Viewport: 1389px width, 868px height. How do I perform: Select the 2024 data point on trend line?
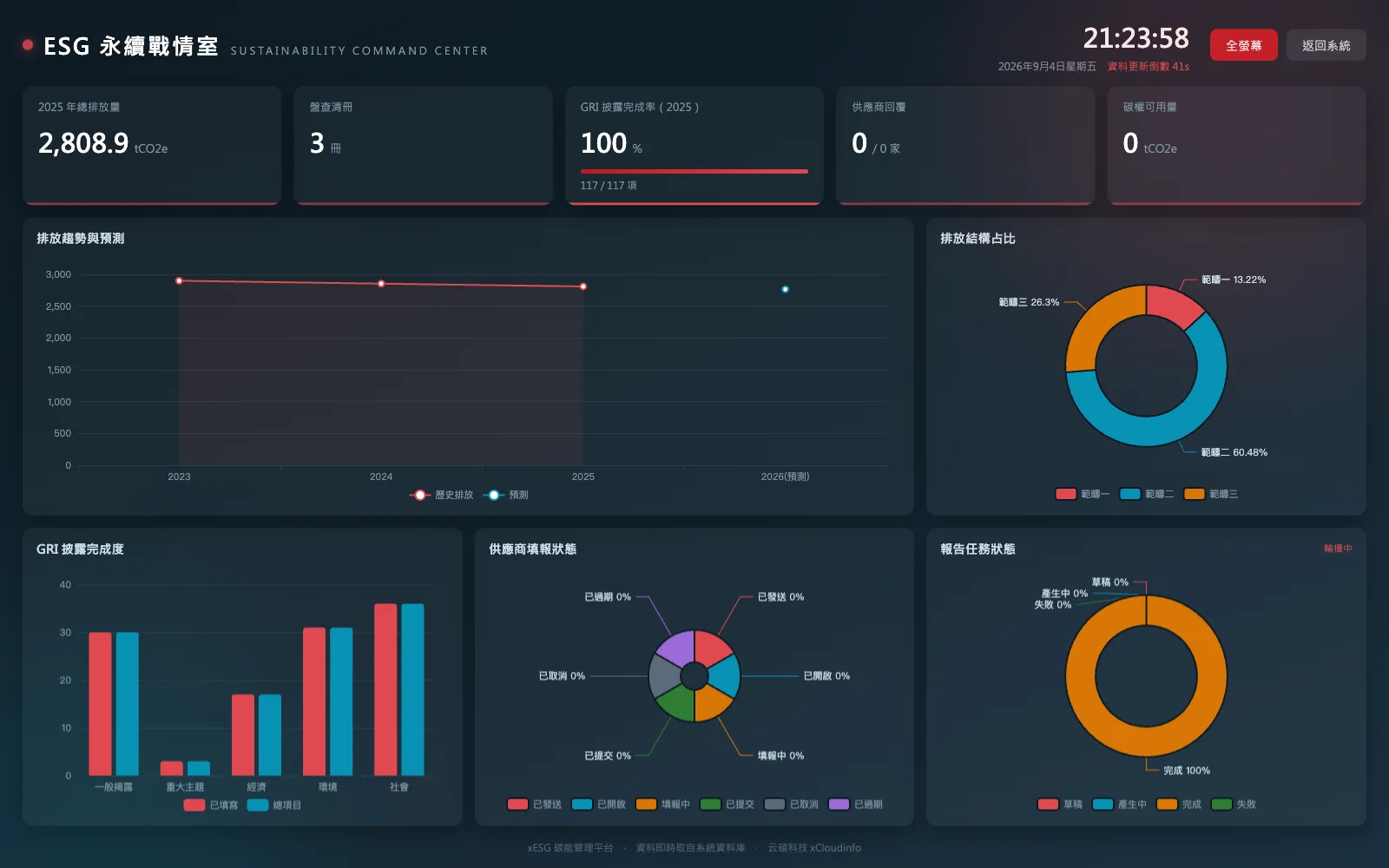click(x=381, y=284)
